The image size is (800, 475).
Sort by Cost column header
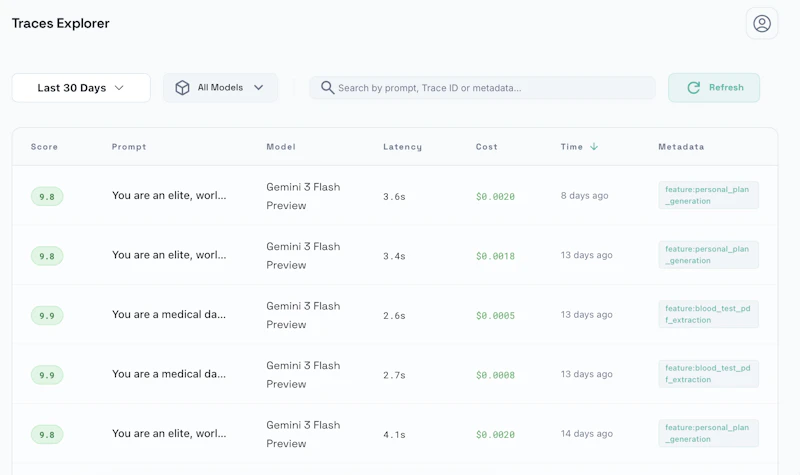pos(486,146)
